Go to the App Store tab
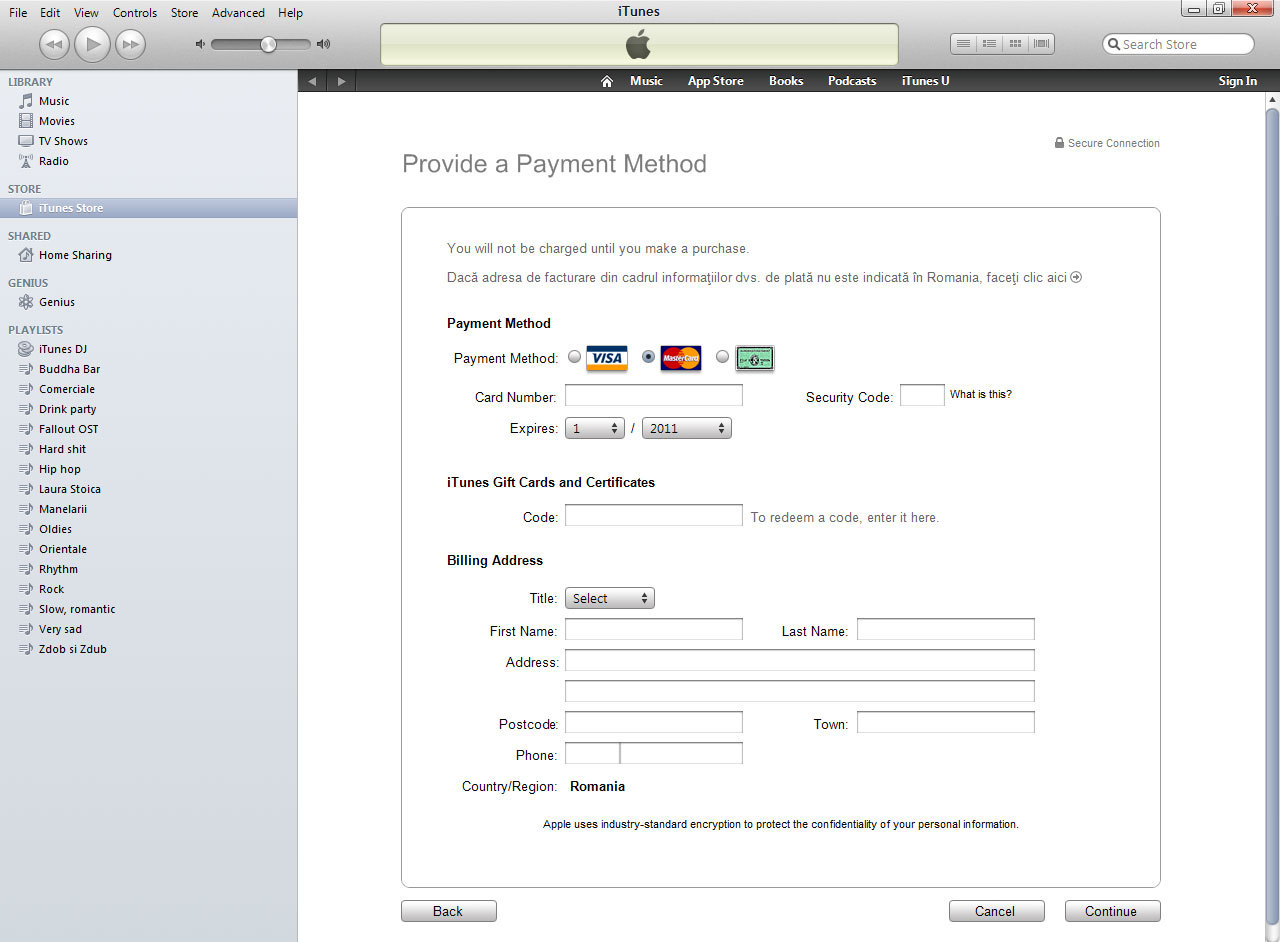This screenshot has width=1280, height=942. (716, 81)
